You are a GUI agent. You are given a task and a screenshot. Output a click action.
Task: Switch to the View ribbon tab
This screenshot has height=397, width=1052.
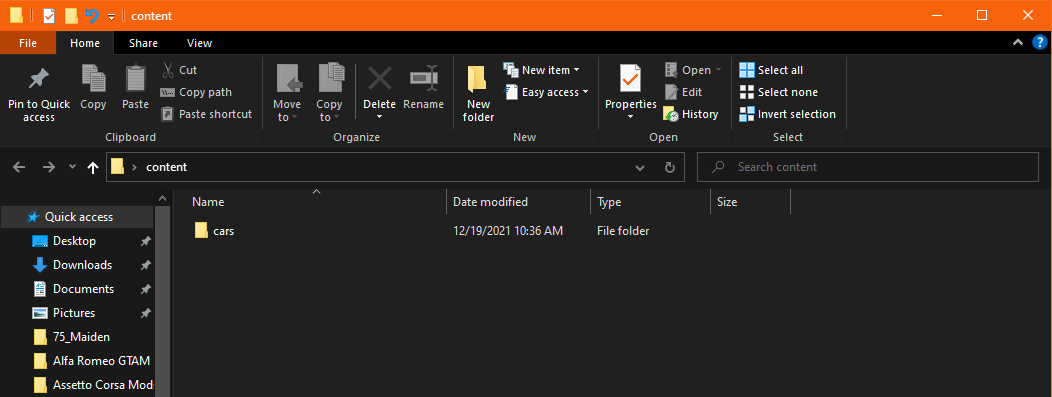coord(199,43)
